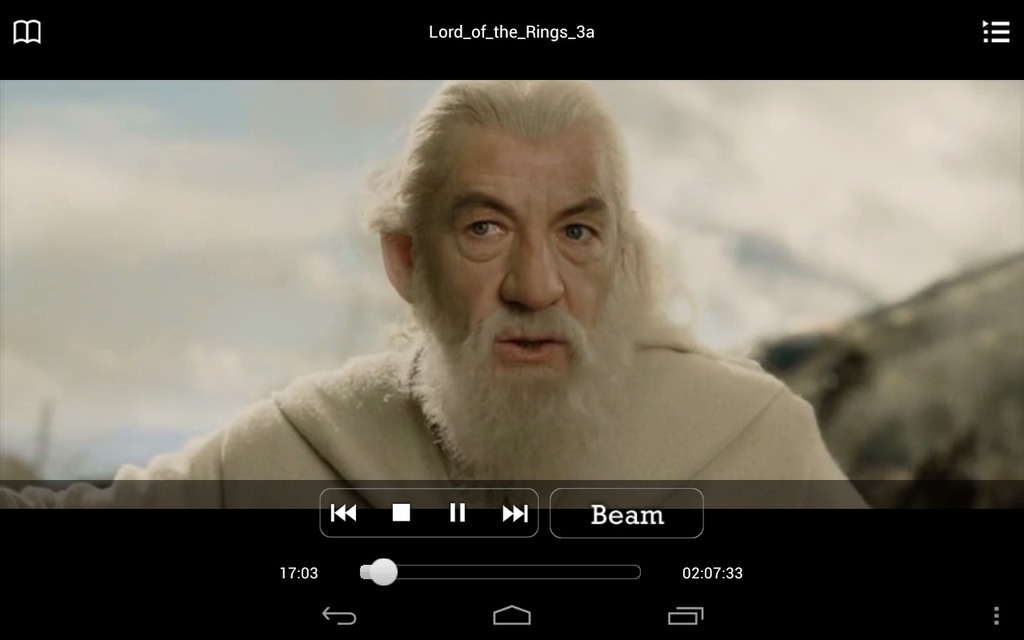The height and width of the screenshot is (640, 1024).
Task: Open the playlist menu icon
Action: click(996, 31)
